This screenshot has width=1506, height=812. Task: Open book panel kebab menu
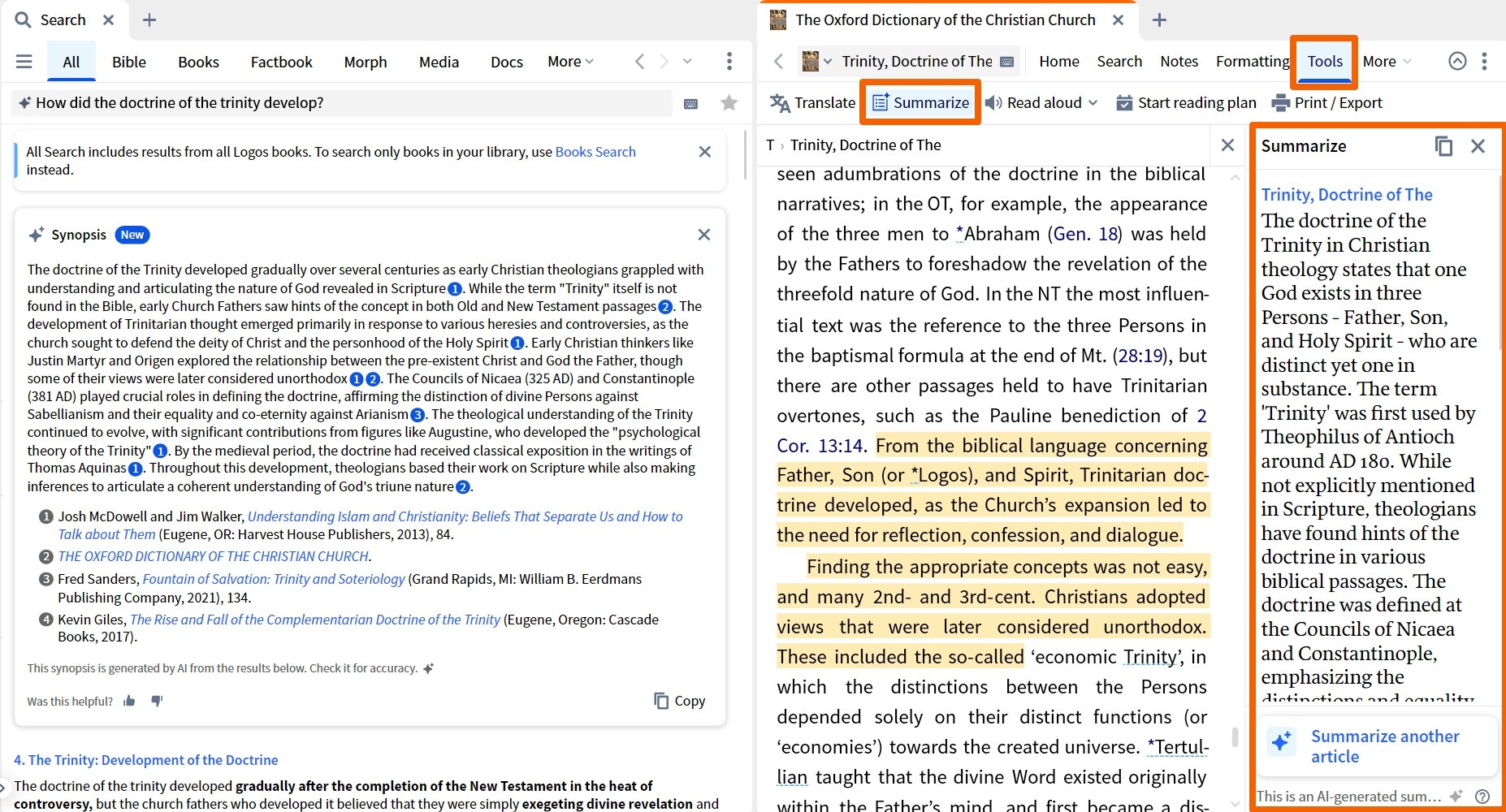(1484, 62)
